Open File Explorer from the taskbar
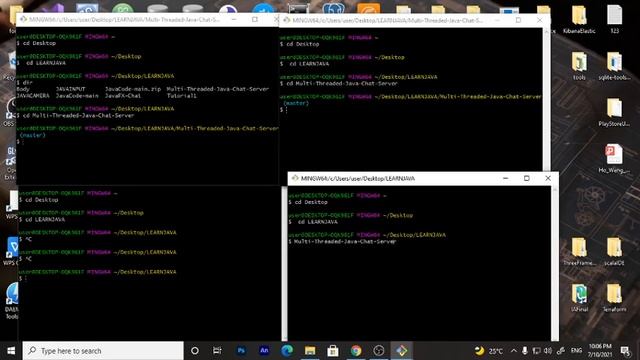Viewport: 640px width, 360px height. point(310,351)
